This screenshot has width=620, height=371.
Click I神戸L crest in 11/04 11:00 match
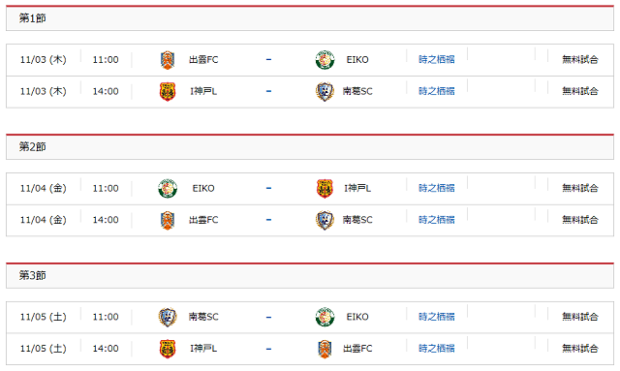coord(325,188)
